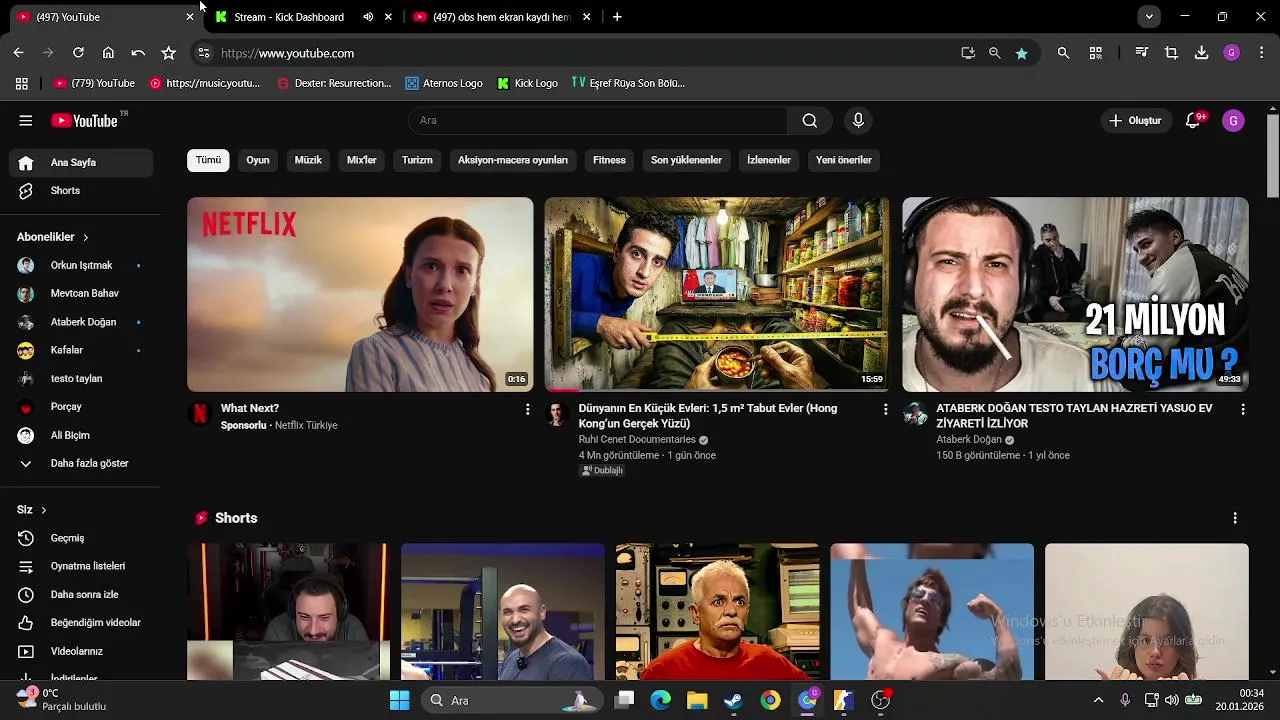Select the Turizm filter chip
1280x720 pixels.
tap(417, 160)
